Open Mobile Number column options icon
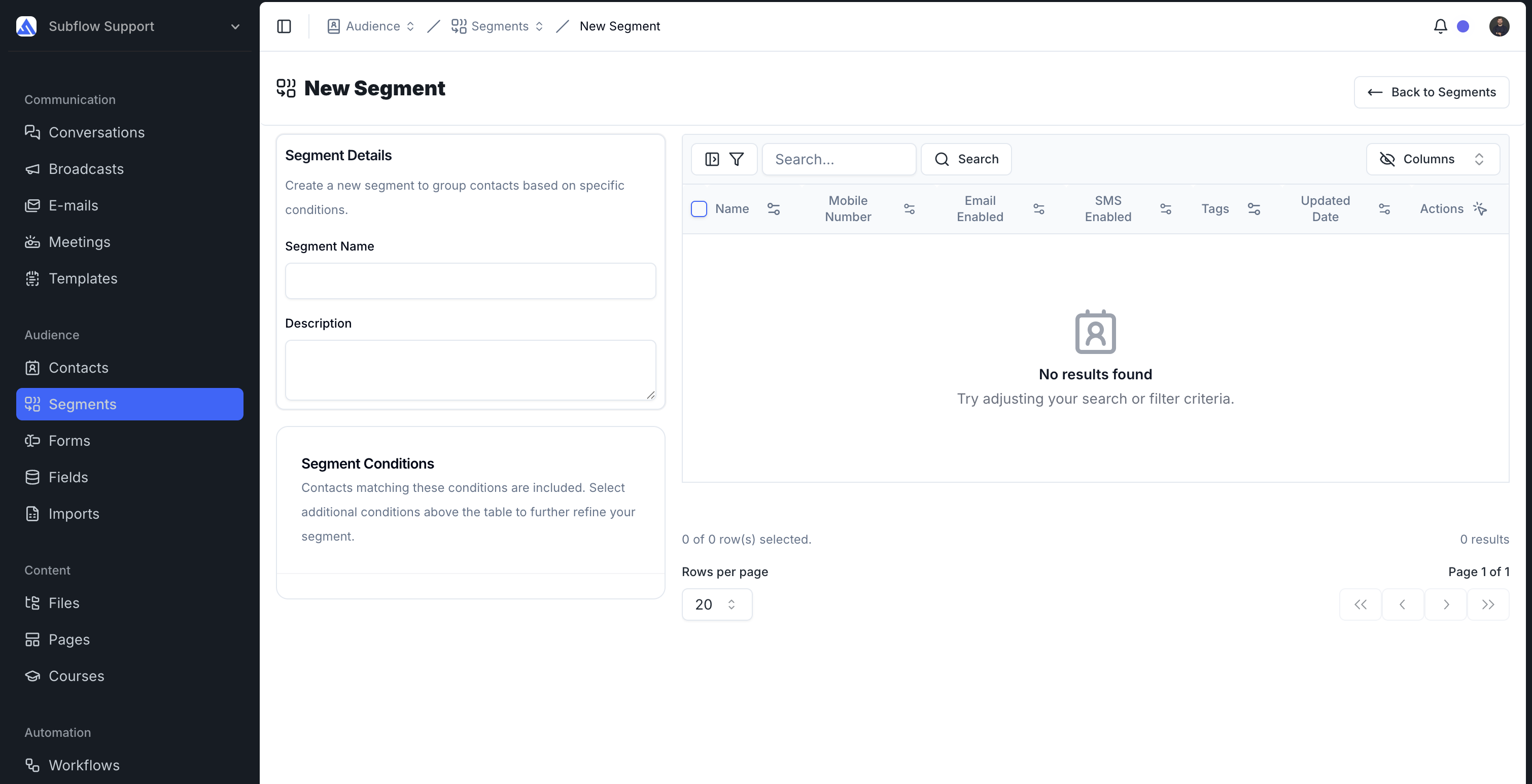The height and width of the screenshot is (784, 1532). pos(910,208)
